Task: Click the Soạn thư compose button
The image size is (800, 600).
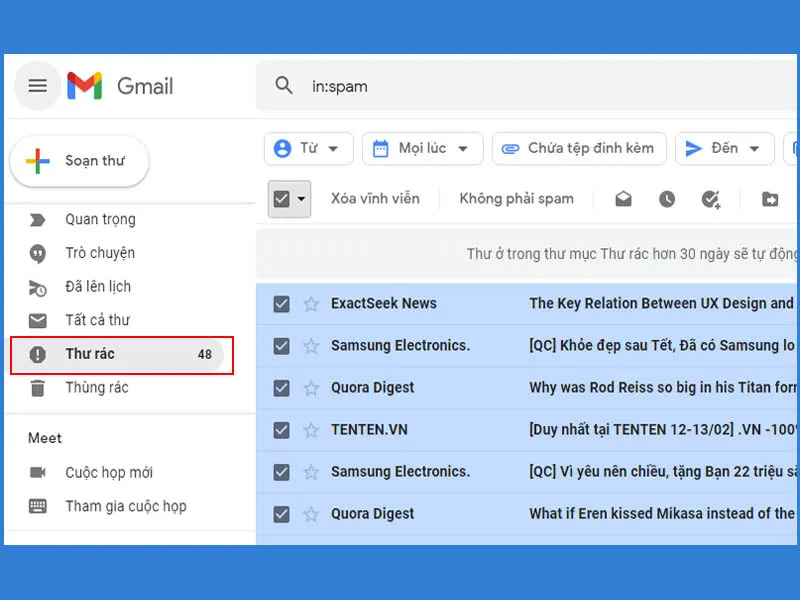Action: point(79,161)
